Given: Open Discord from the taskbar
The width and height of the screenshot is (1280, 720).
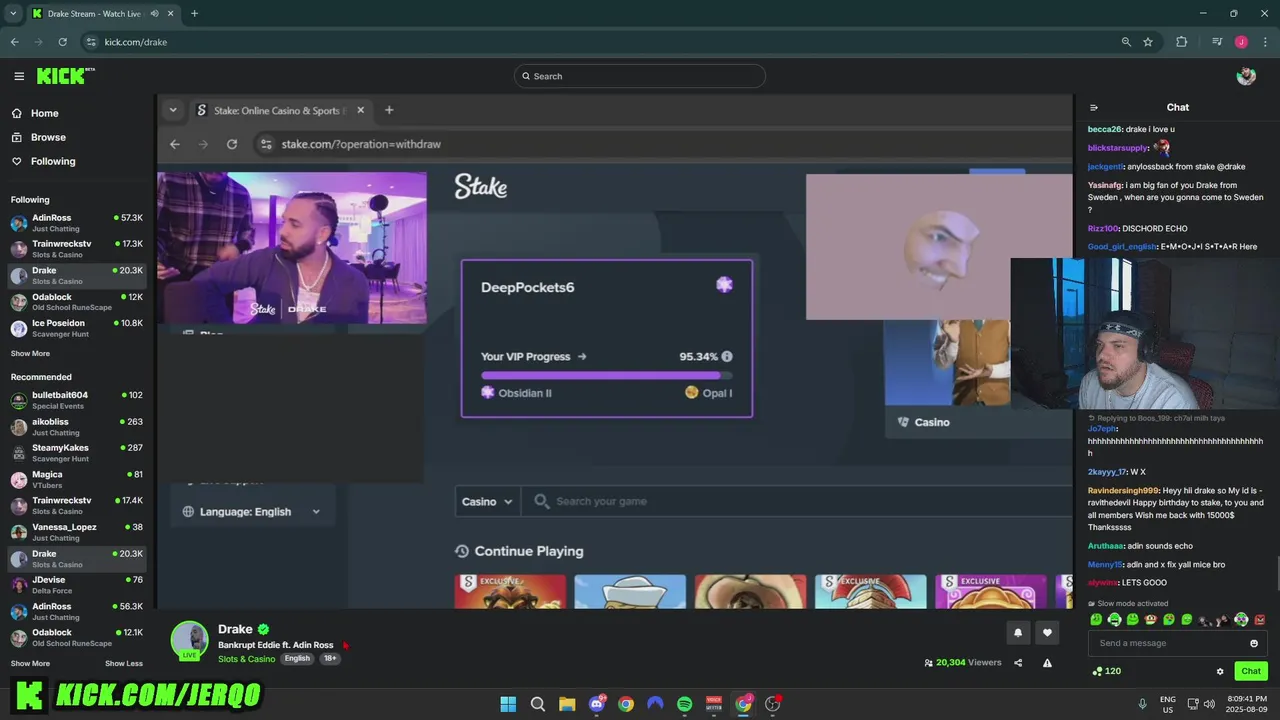Looking at the screenshot, I should click(597, 704).
